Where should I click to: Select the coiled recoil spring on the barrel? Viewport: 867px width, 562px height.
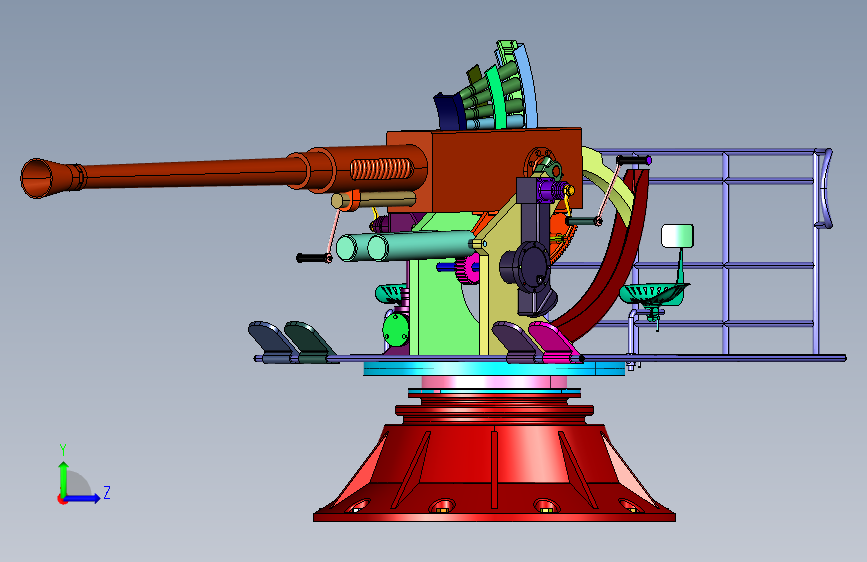(x=382, y=169)
